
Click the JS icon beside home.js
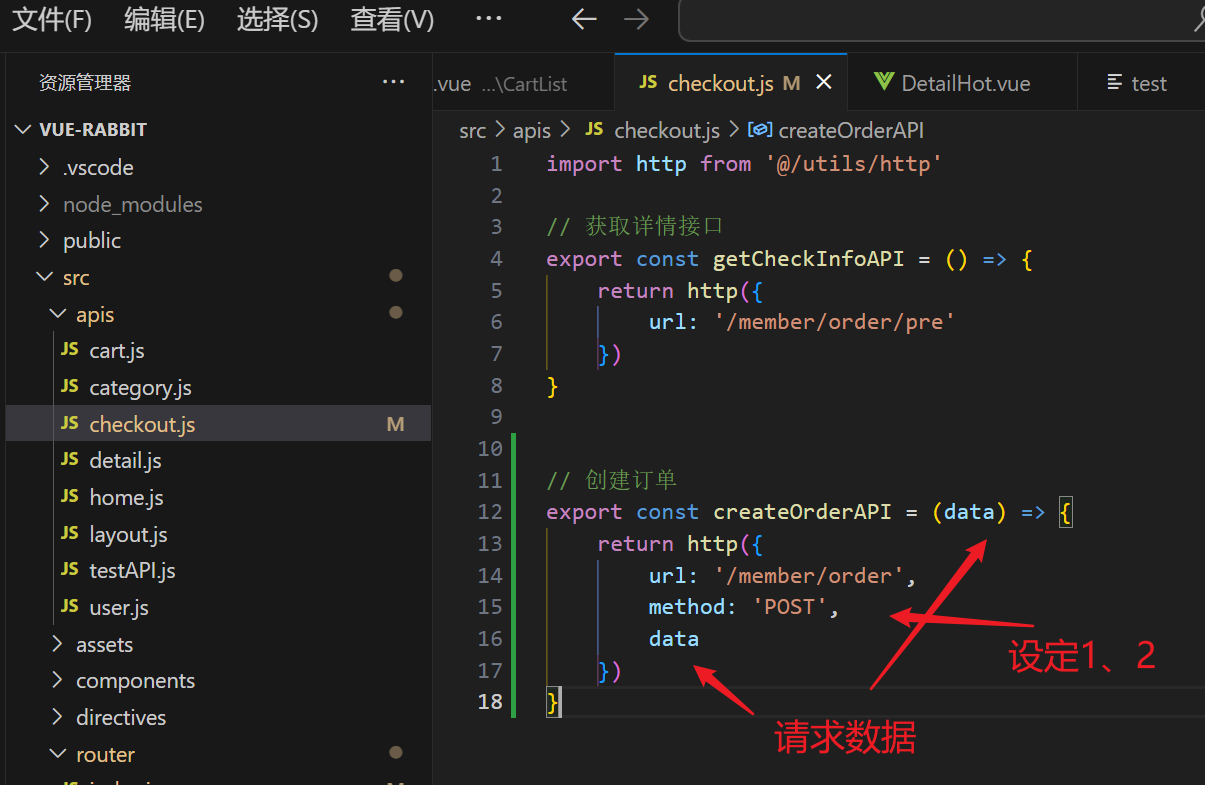(69, 497)
